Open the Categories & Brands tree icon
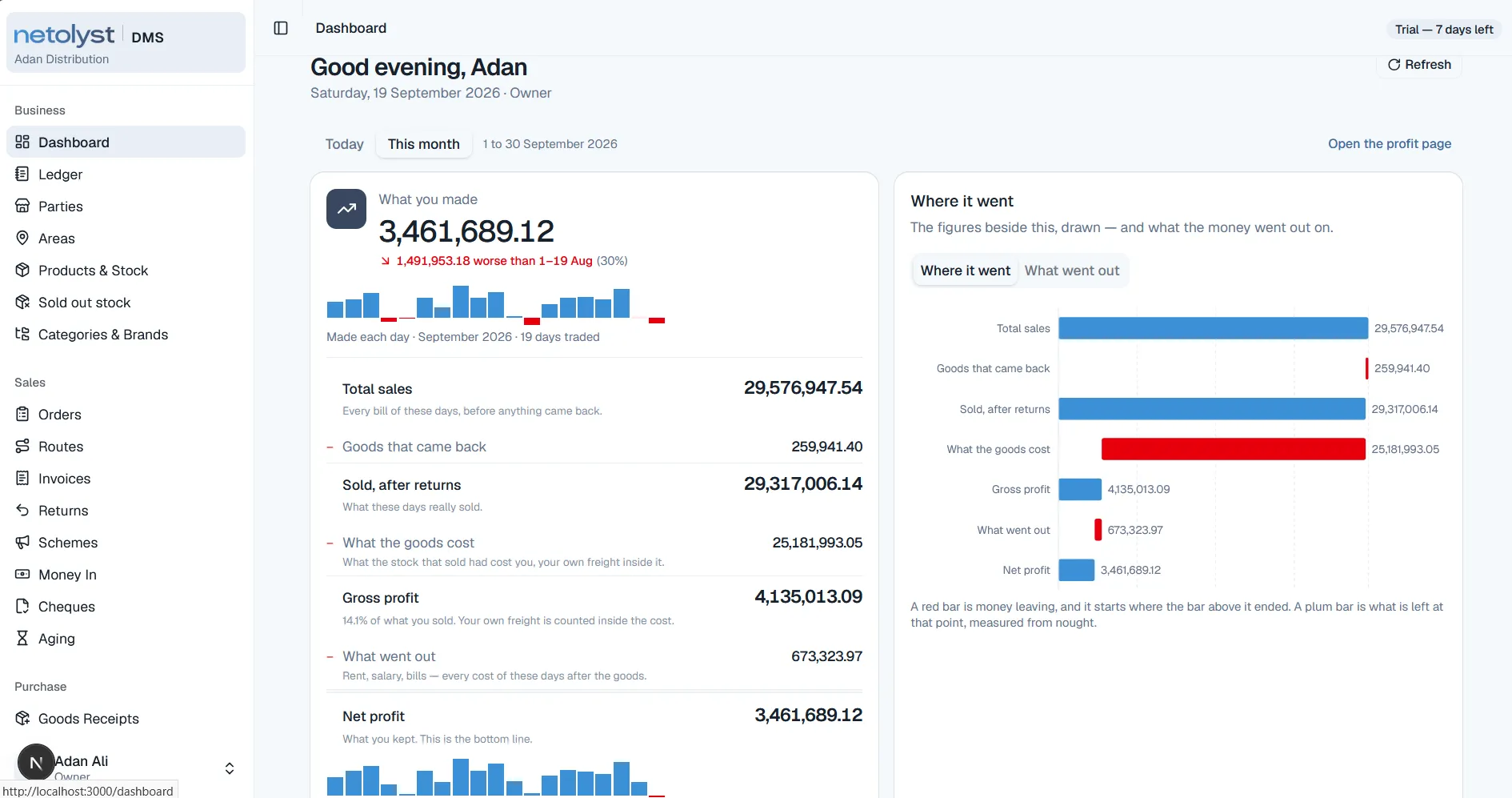 coord(22,334)
